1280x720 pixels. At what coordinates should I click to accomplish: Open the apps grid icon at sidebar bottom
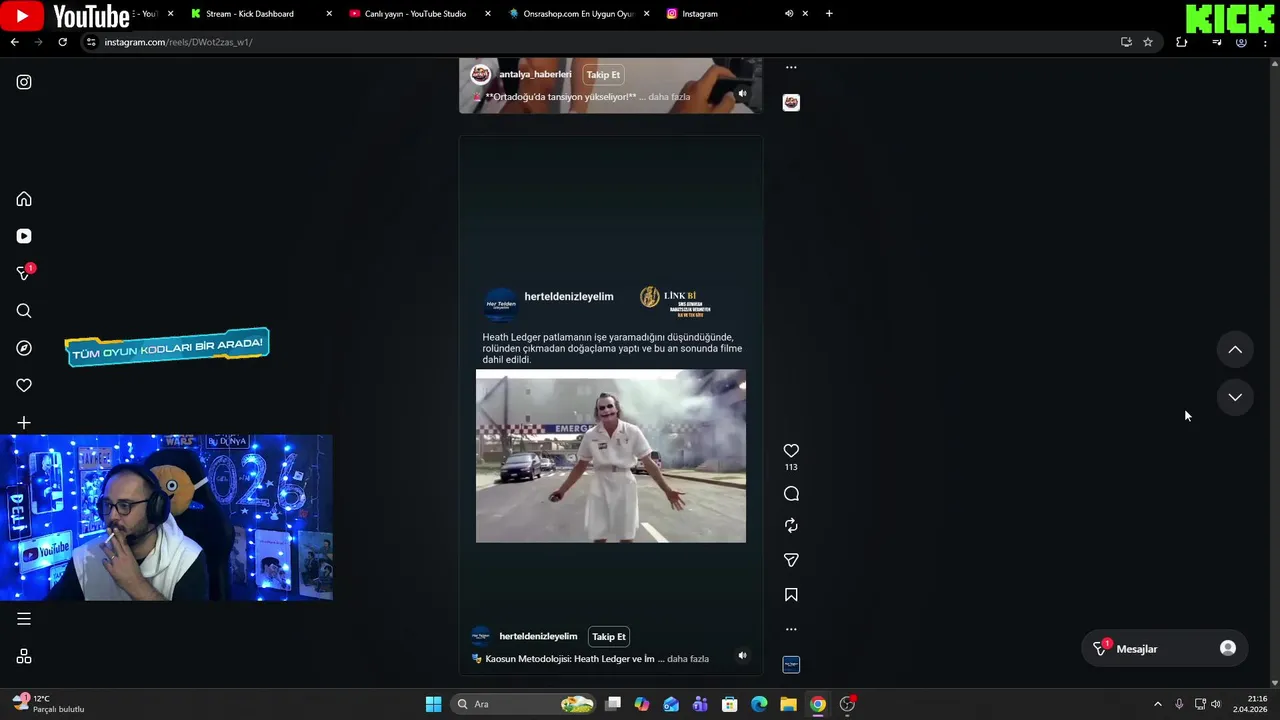pyautogui.click(x=24, y=656)
